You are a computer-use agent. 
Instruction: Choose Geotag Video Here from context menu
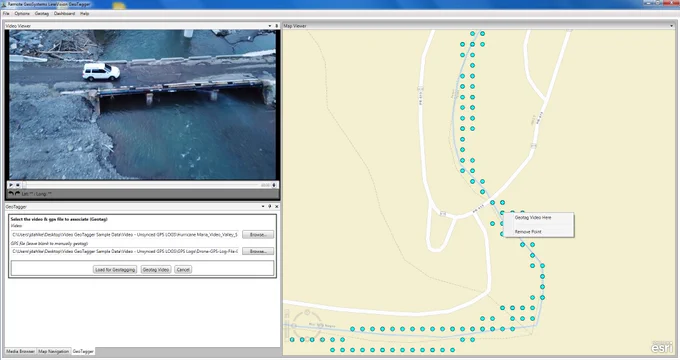point(533,218)
